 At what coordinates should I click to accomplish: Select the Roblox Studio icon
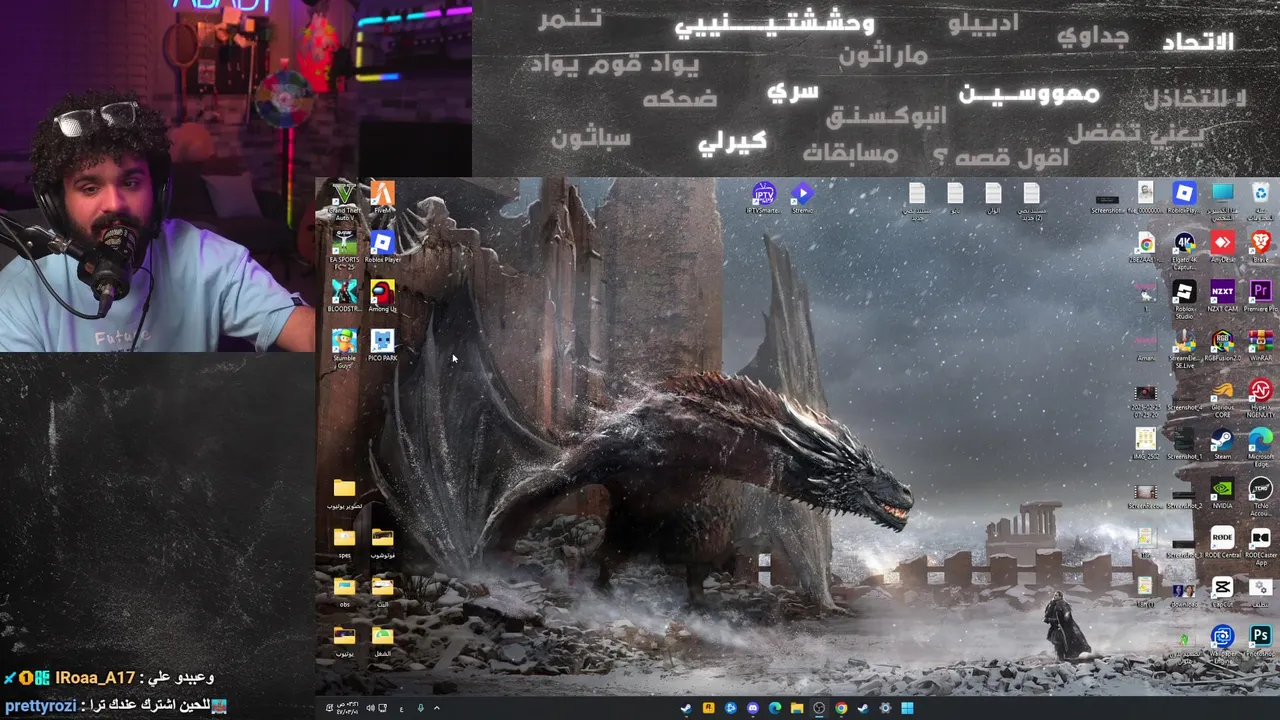coord(1184,300)
